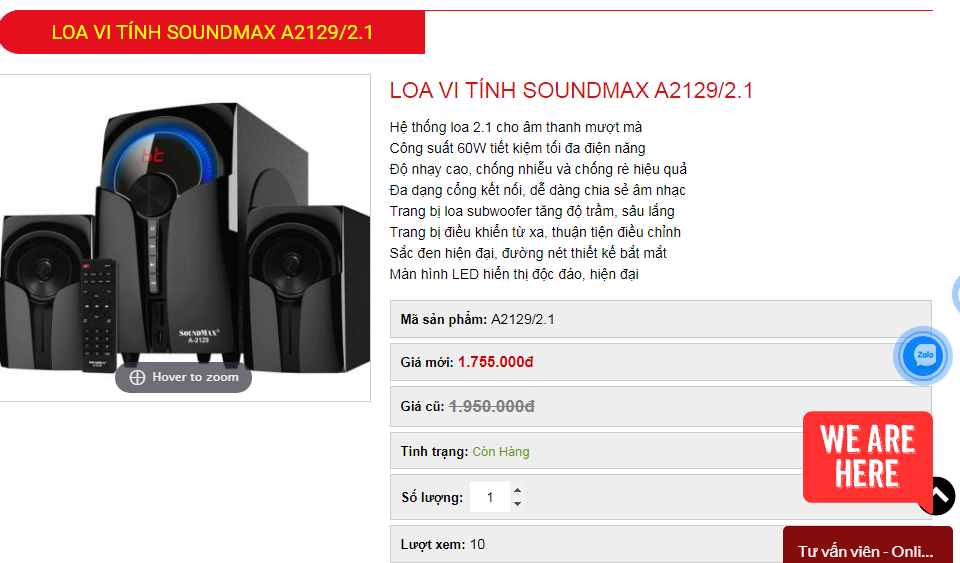Click the magnifier icon beside Hover to zoom
Screen dimensions: 960x563
pos(137,378)
